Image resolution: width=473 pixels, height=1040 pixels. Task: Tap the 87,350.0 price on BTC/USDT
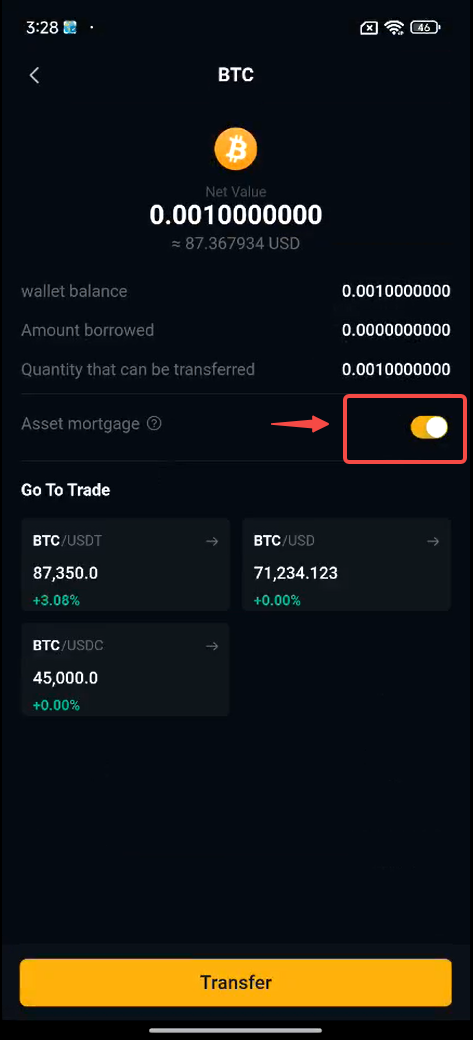66,573
